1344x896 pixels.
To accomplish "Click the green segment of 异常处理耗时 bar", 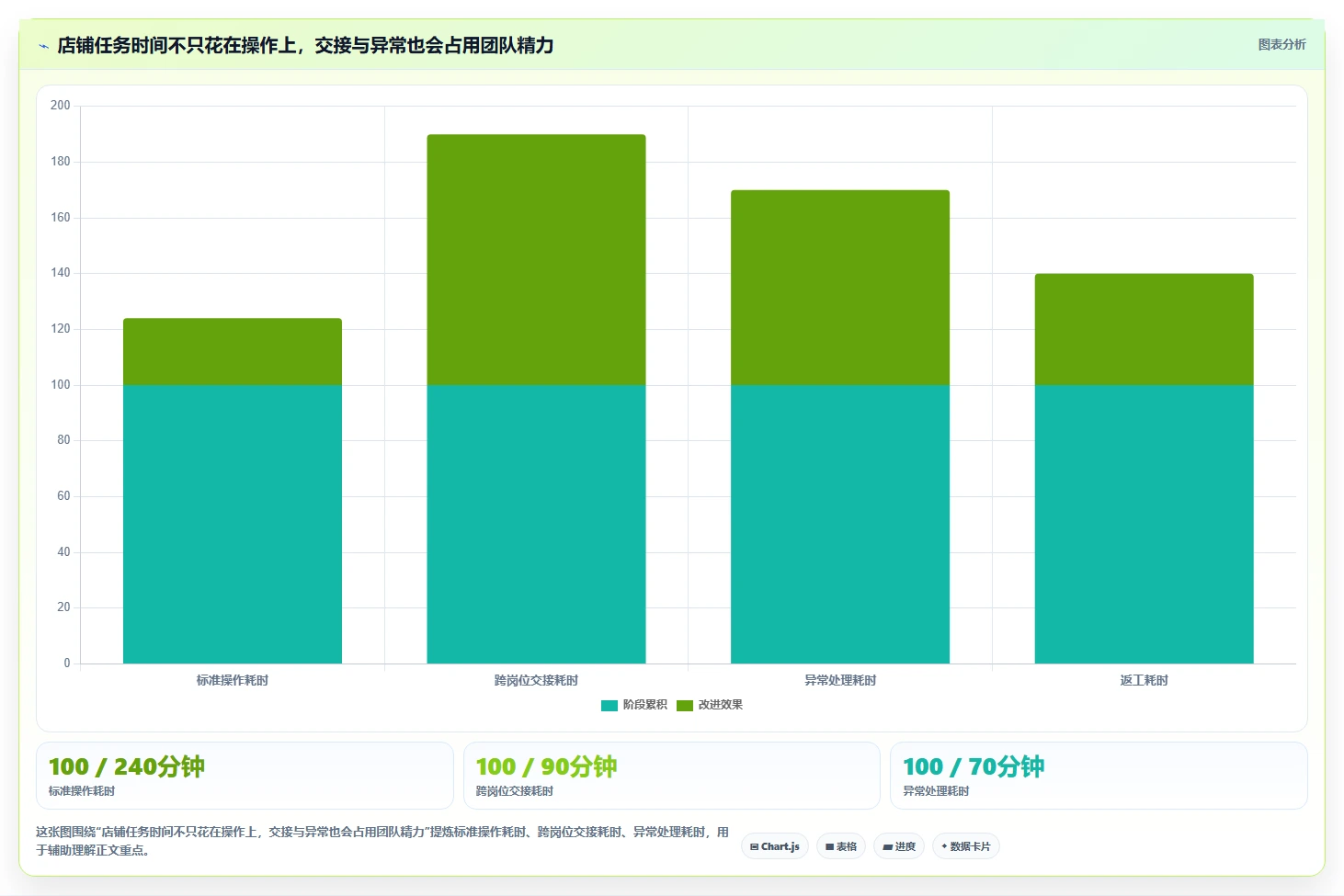I will 840,288.
